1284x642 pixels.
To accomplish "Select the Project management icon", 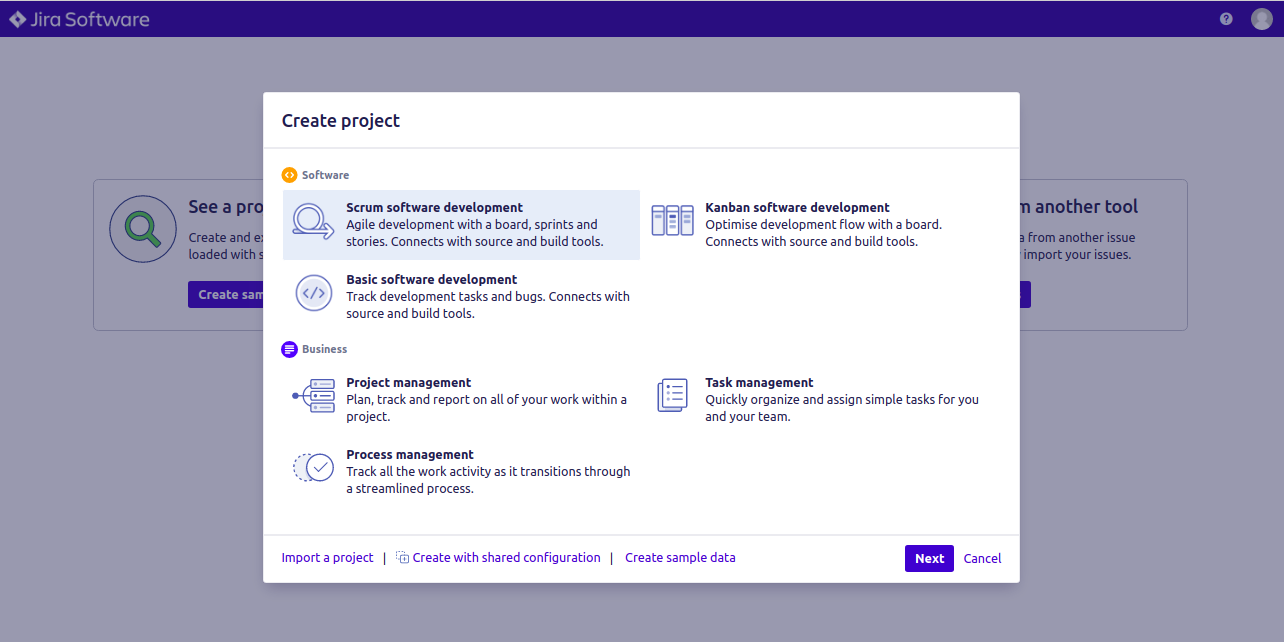I will (313, 396).
